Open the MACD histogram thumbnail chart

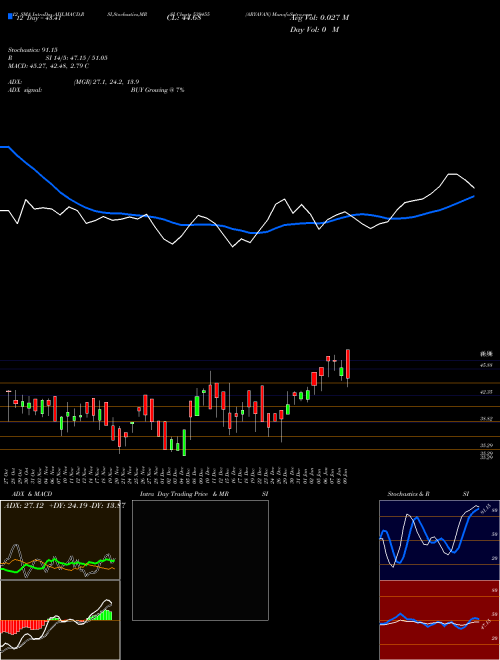click(60, 620)
